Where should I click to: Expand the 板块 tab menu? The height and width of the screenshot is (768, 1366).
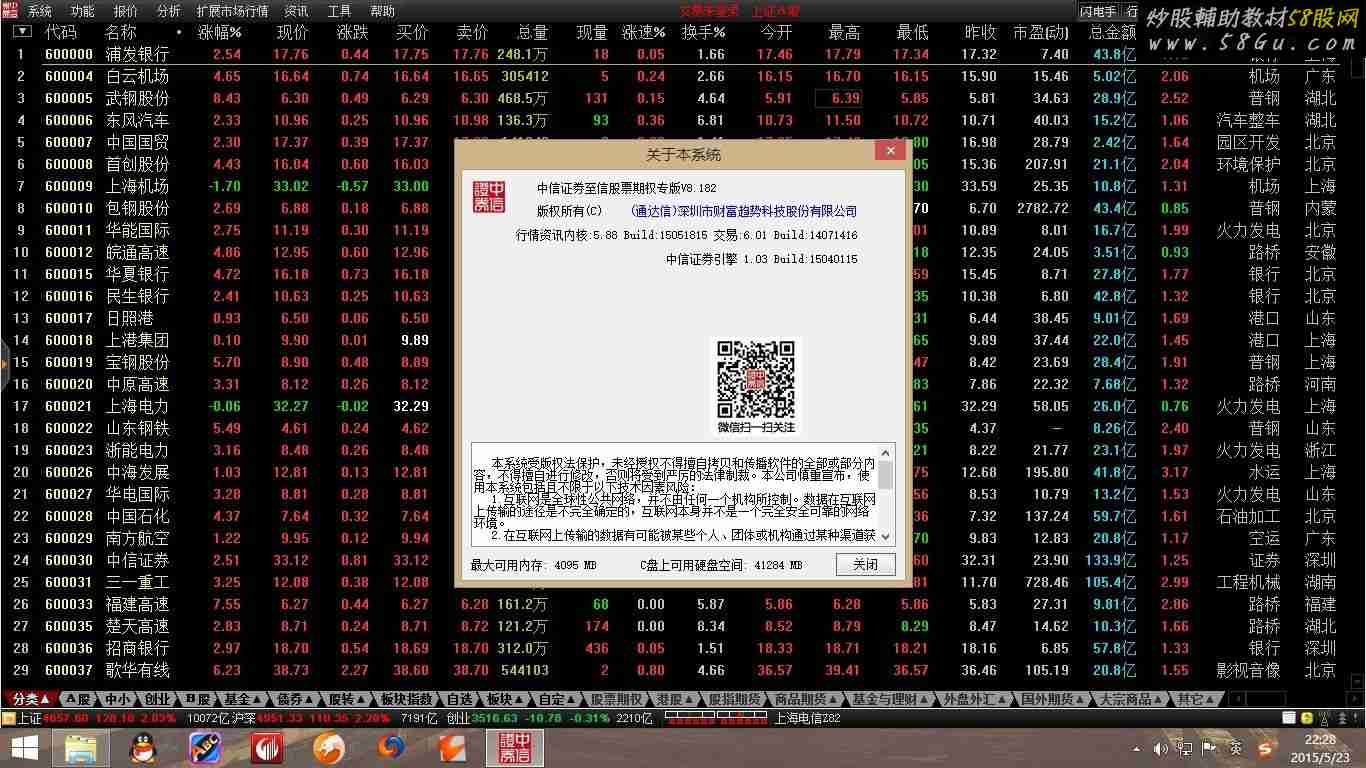505,699
